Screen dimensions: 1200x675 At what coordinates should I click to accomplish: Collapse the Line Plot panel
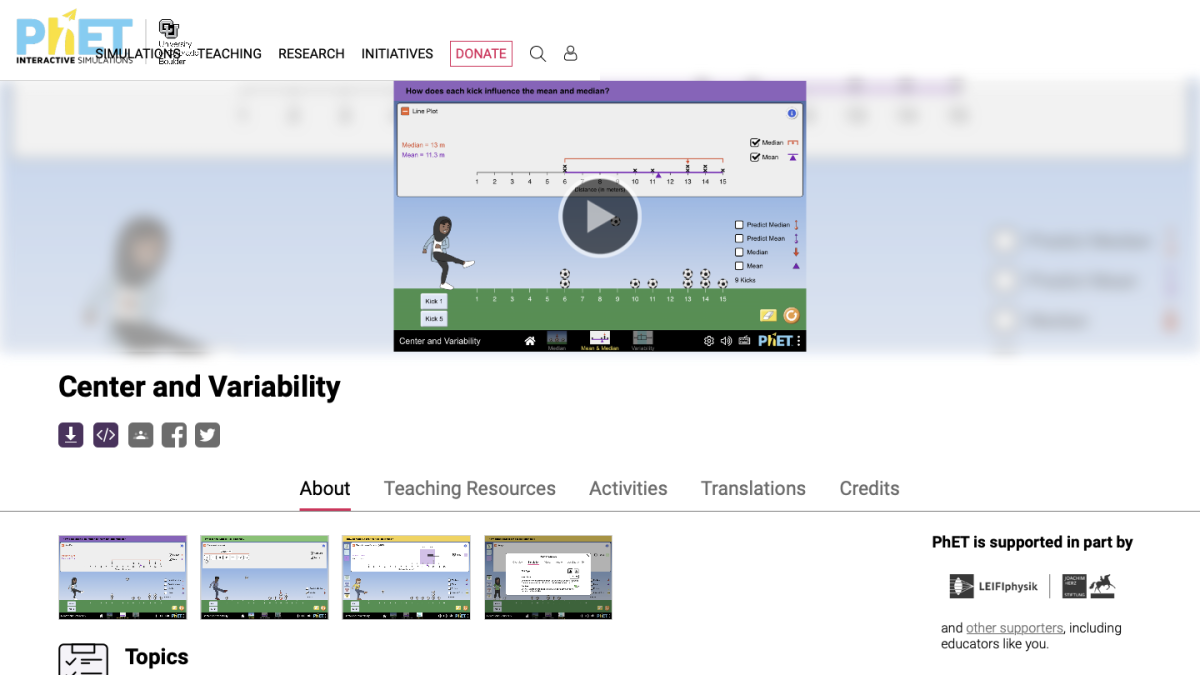pyautogui.click(x=405, y=112)
